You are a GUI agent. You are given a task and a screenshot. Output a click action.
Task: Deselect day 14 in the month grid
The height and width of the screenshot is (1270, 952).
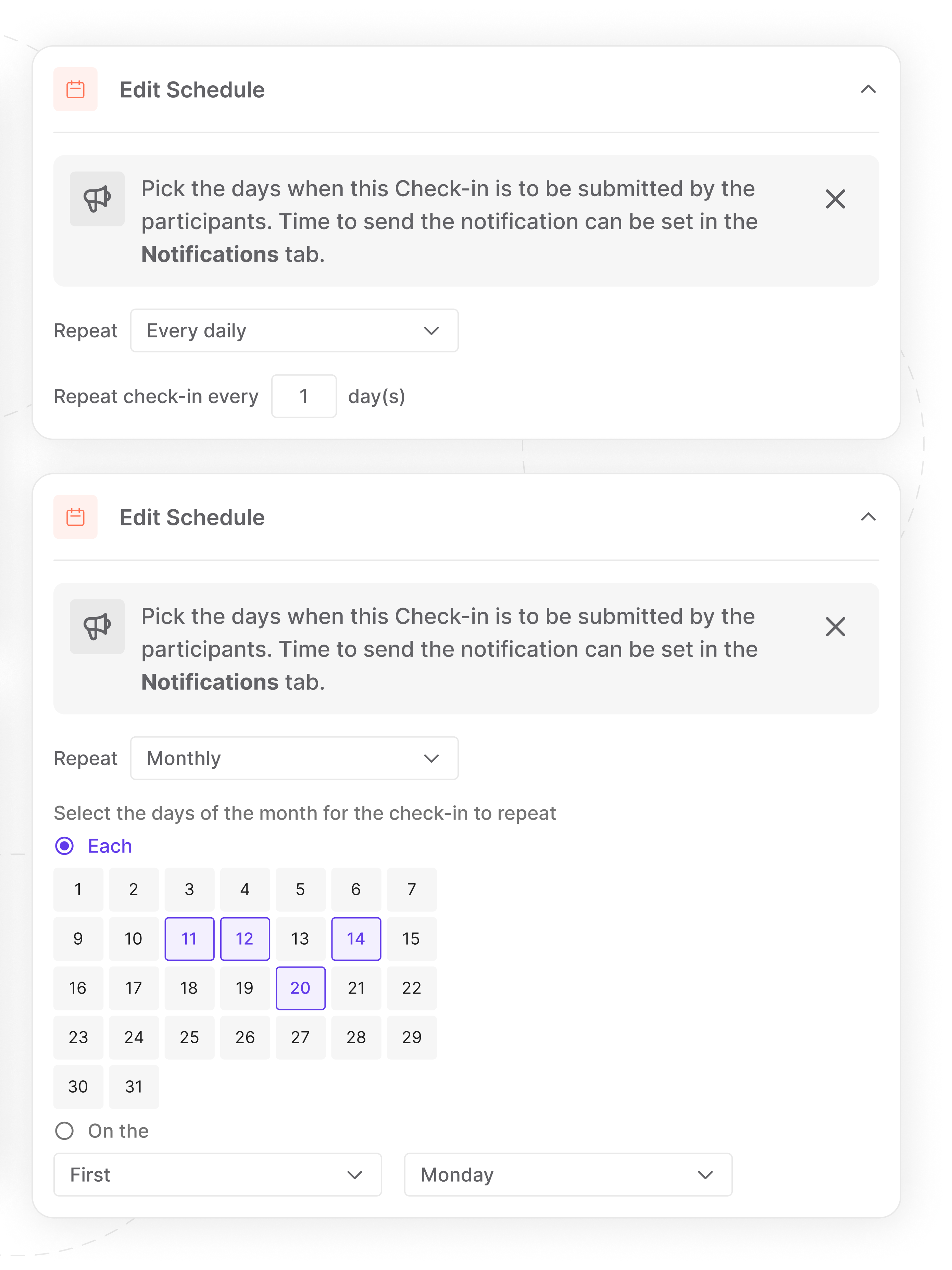356,939
